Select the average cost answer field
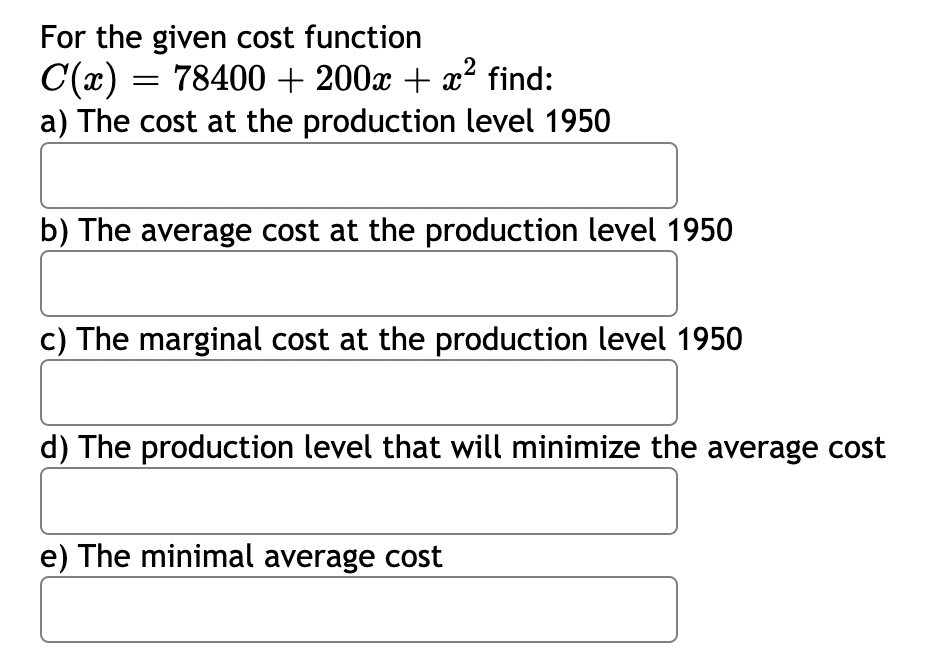This screenshot has width=950, height=664. click(x=358, y=284)
